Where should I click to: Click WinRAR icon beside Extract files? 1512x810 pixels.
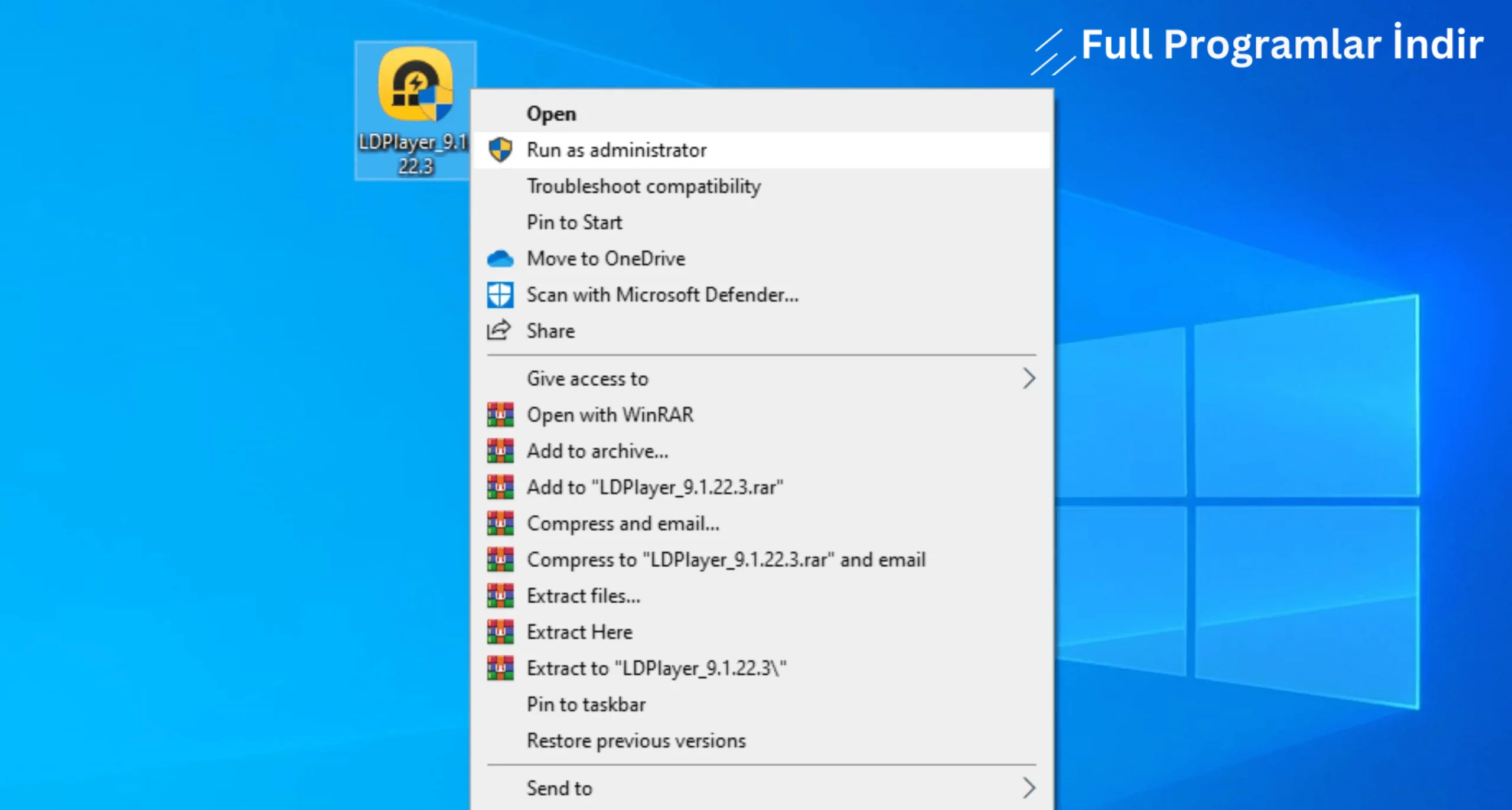click(500, 596)
